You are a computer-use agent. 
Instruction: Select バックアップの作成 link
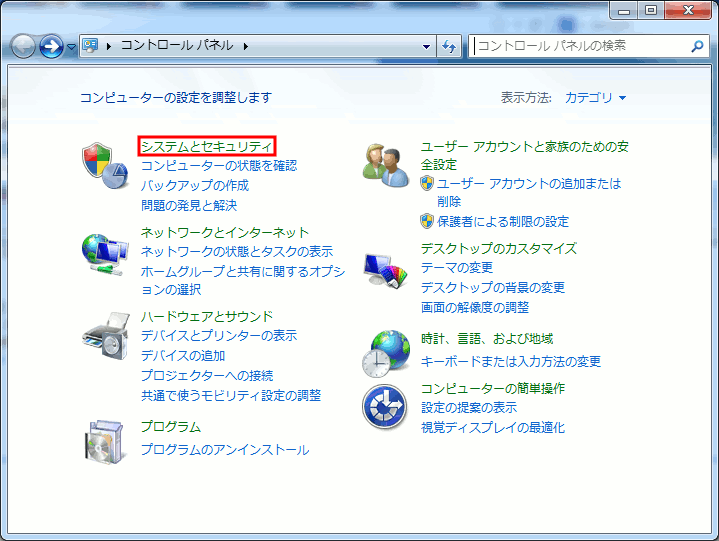[x=194, y=185]
